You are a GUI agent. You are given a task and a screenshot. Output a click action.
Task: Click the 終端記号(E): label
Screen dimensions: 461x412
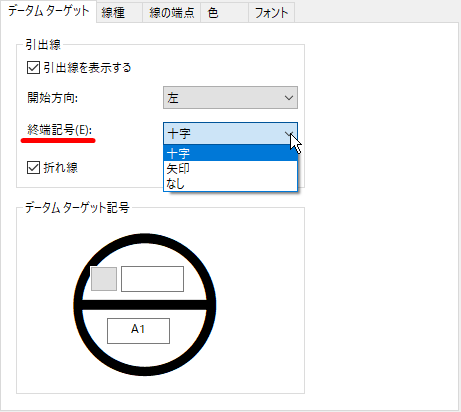tap(59, 130)
